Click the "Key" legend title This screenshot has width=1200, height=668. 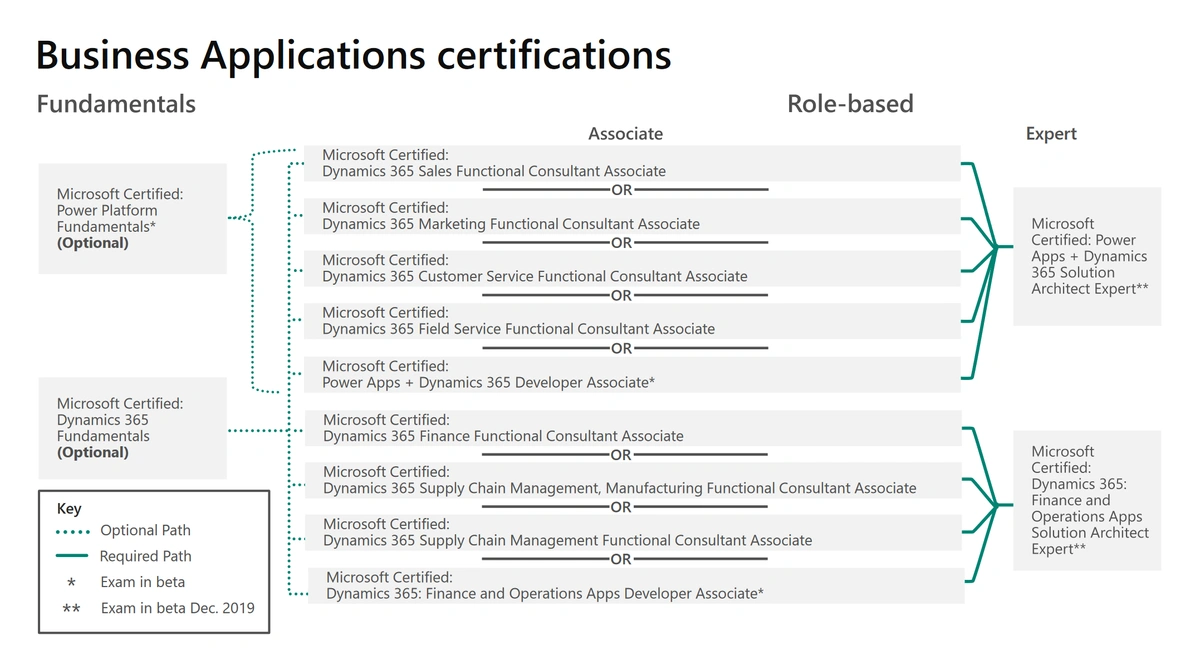pos(69,509)
